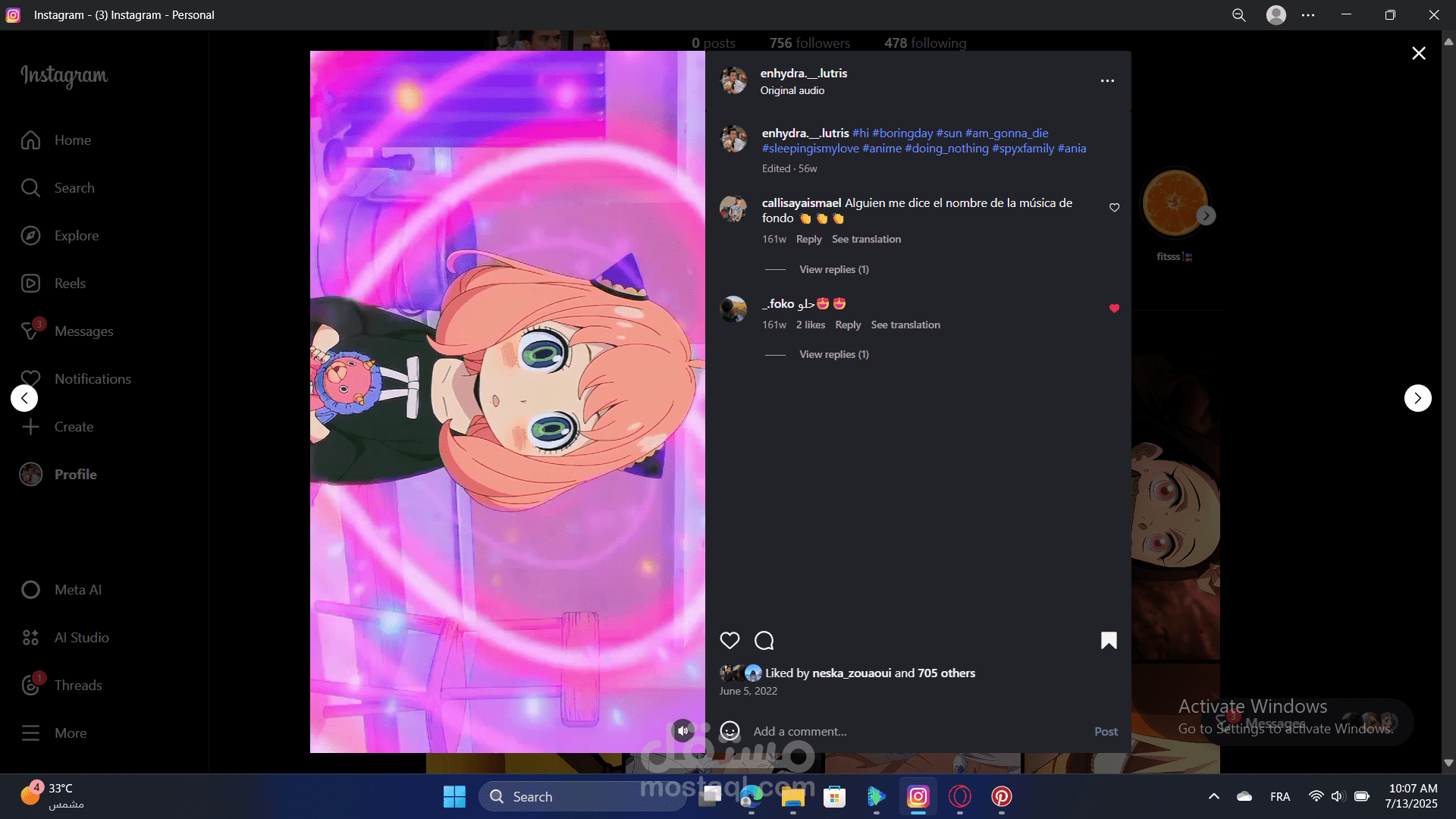Reply to callisayaismael's comment
The width and height of the screenshot is (1456, 819).
tap(808, 239)
